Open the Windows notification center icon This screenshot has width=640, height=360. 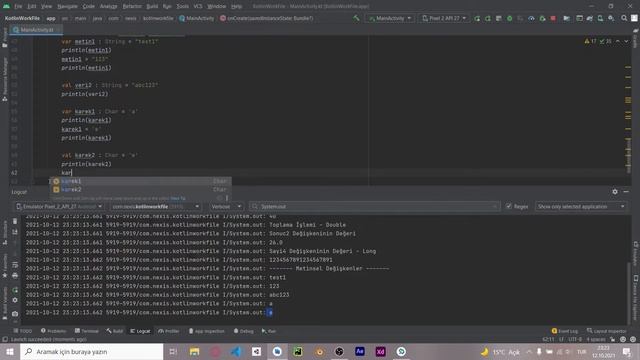tap(627, 351)
